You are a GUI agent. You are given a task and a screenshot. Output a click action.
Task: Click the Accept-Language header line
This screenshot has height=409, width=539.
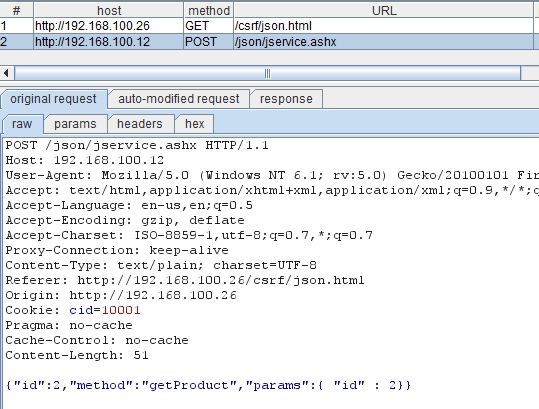[x=129, y=206]
